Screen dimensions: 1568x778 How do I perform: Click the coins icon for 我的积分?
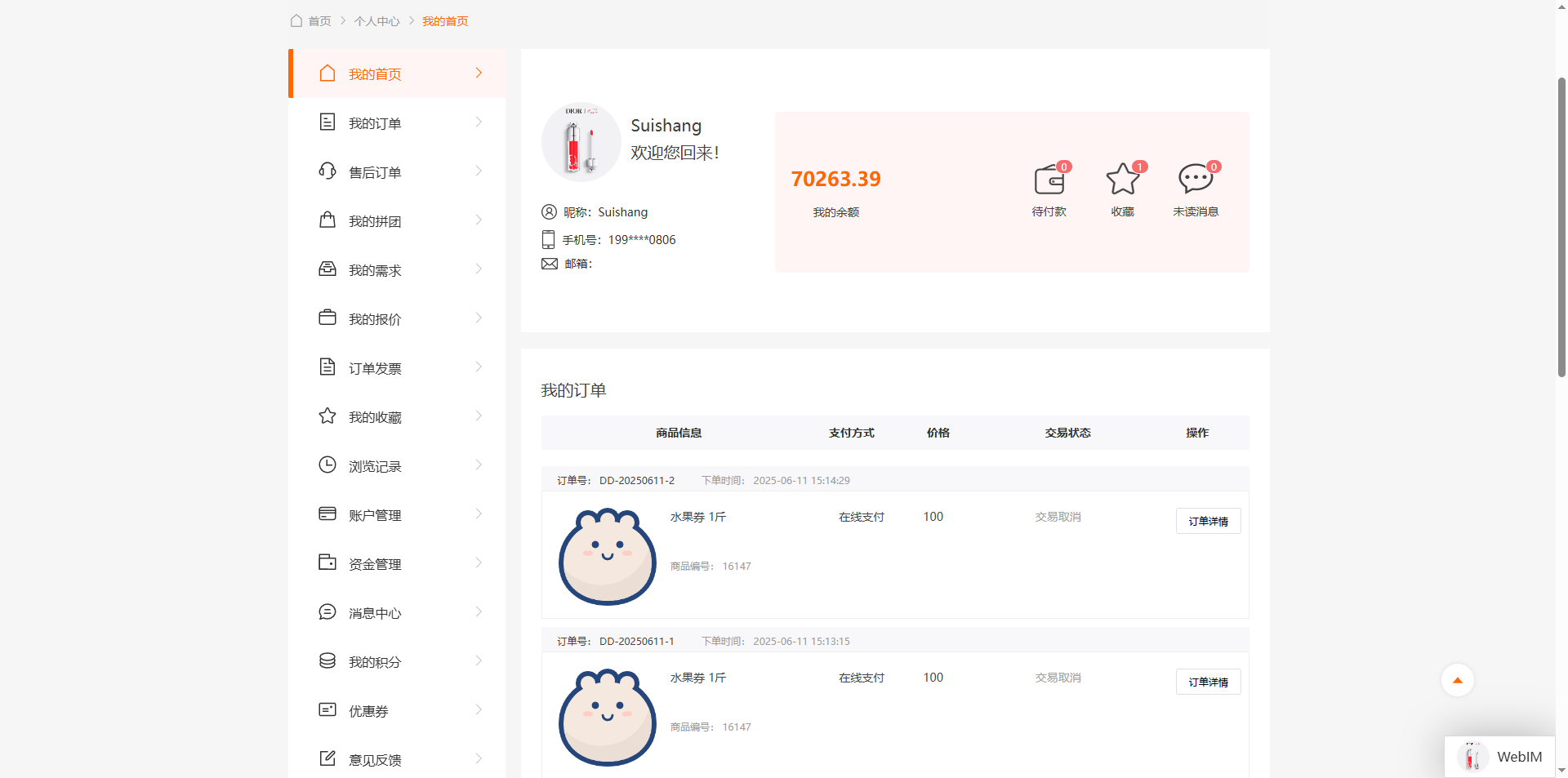327,661
